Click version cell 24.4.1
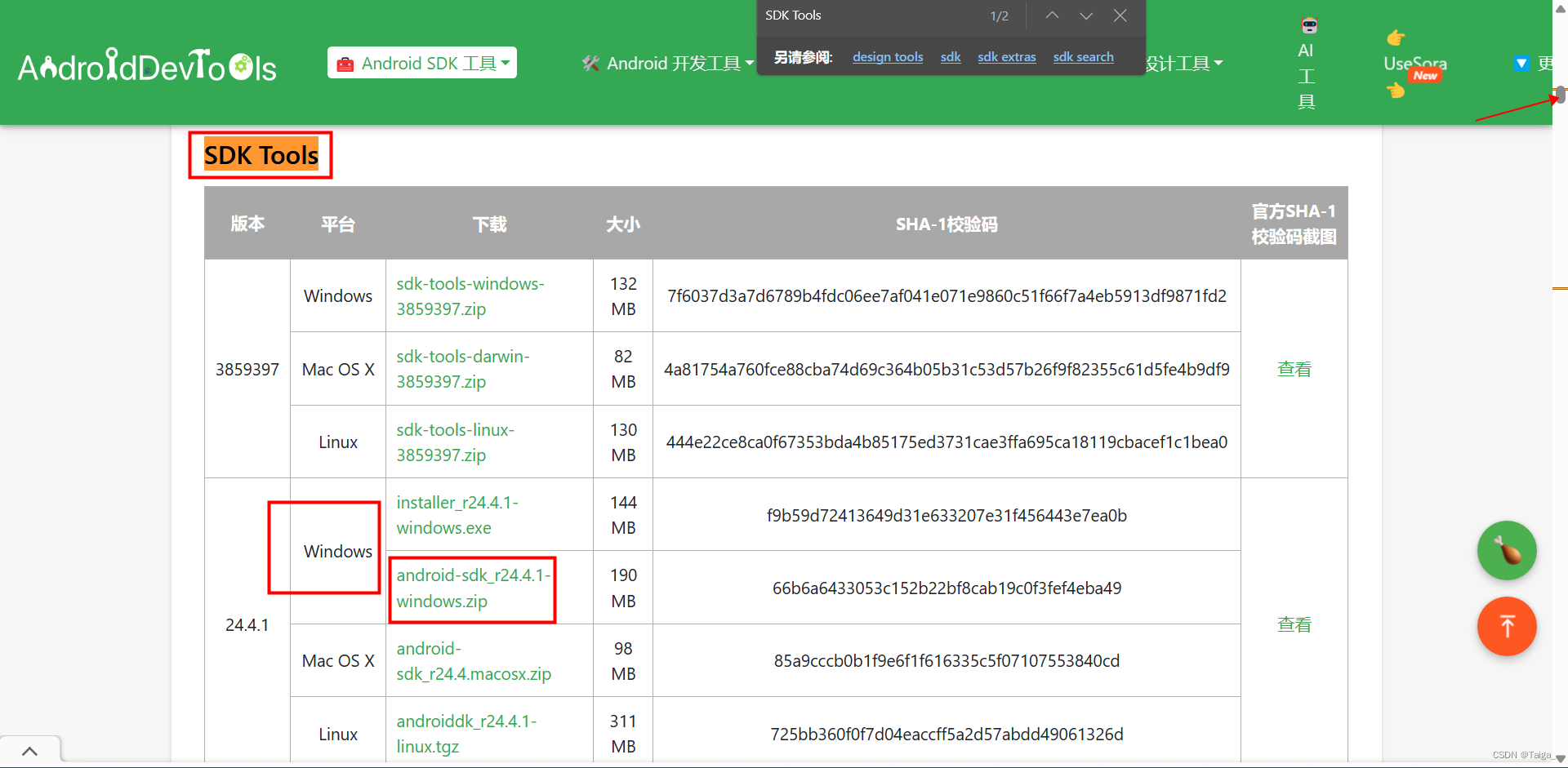1568x768 pixels. pyautogui.click(x=247, y=624)
